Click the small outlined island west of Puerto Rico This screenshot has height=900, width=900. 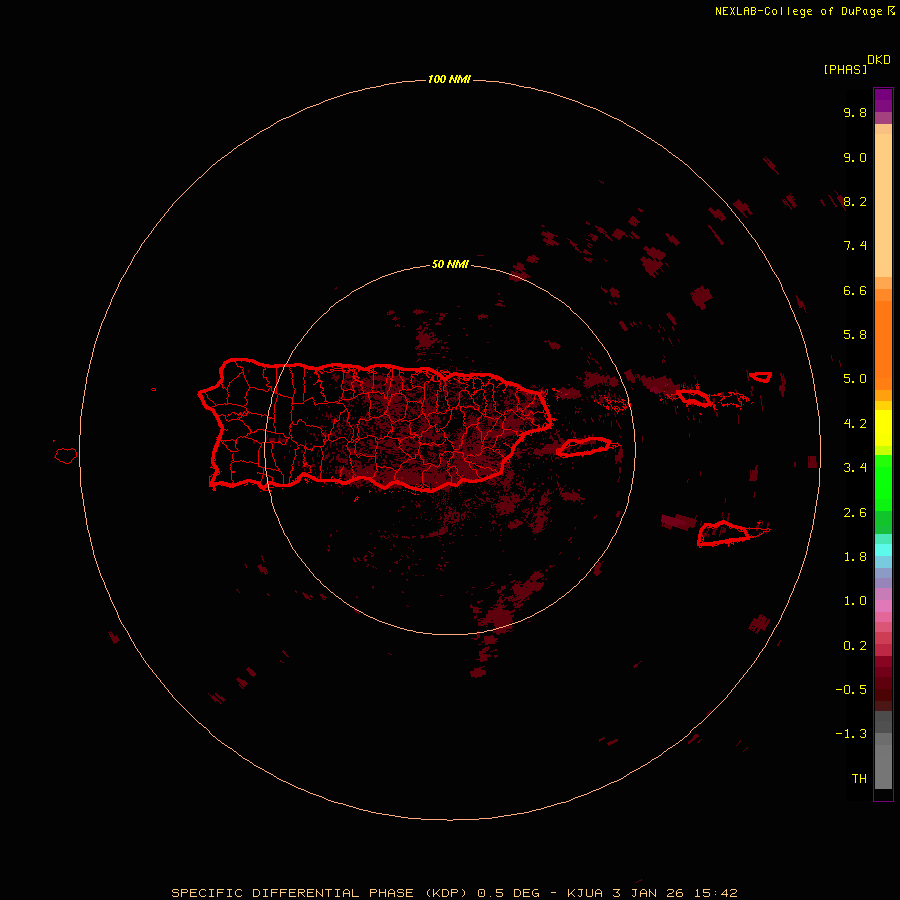(66, 455)
